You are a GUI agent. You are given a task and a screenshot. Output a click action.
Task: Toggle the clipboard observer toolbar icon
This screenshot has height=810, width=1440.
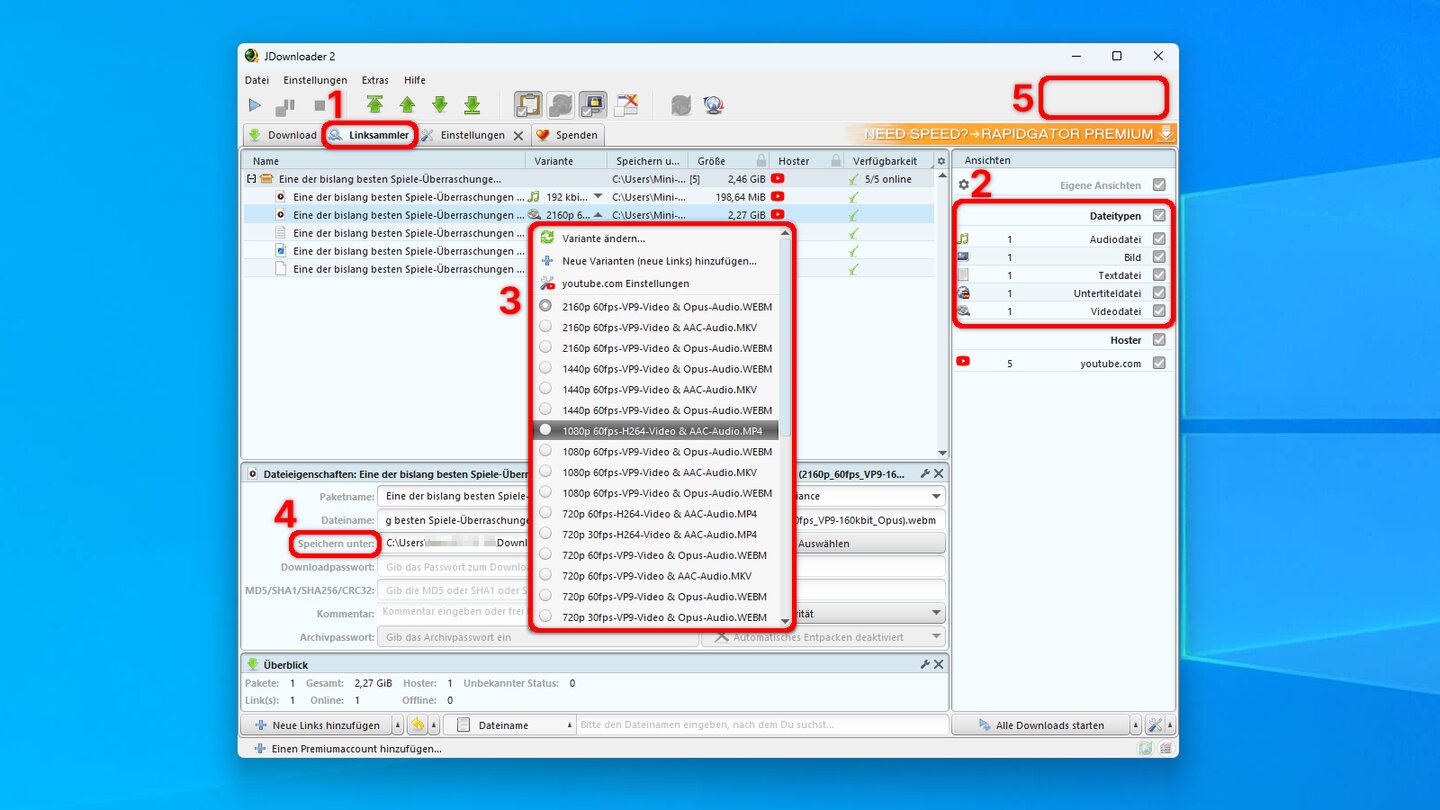[528, 105]
